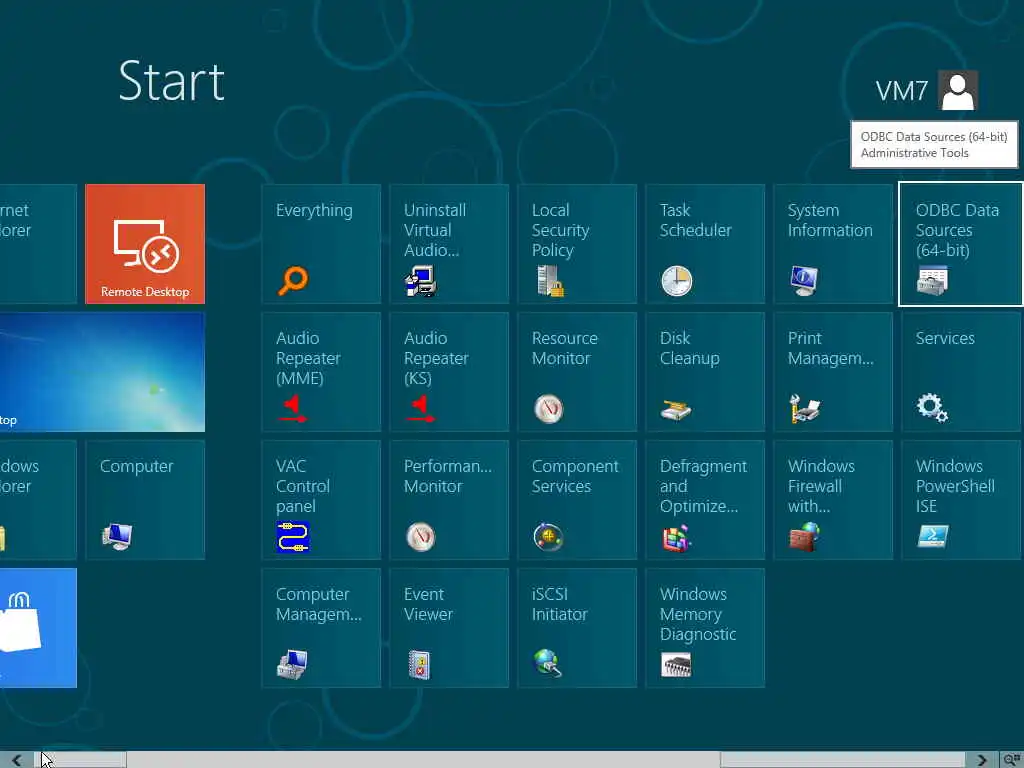Launch Audio Repeater (MME) tile
Screen dimensions: 1024x768
pos(321,372)
